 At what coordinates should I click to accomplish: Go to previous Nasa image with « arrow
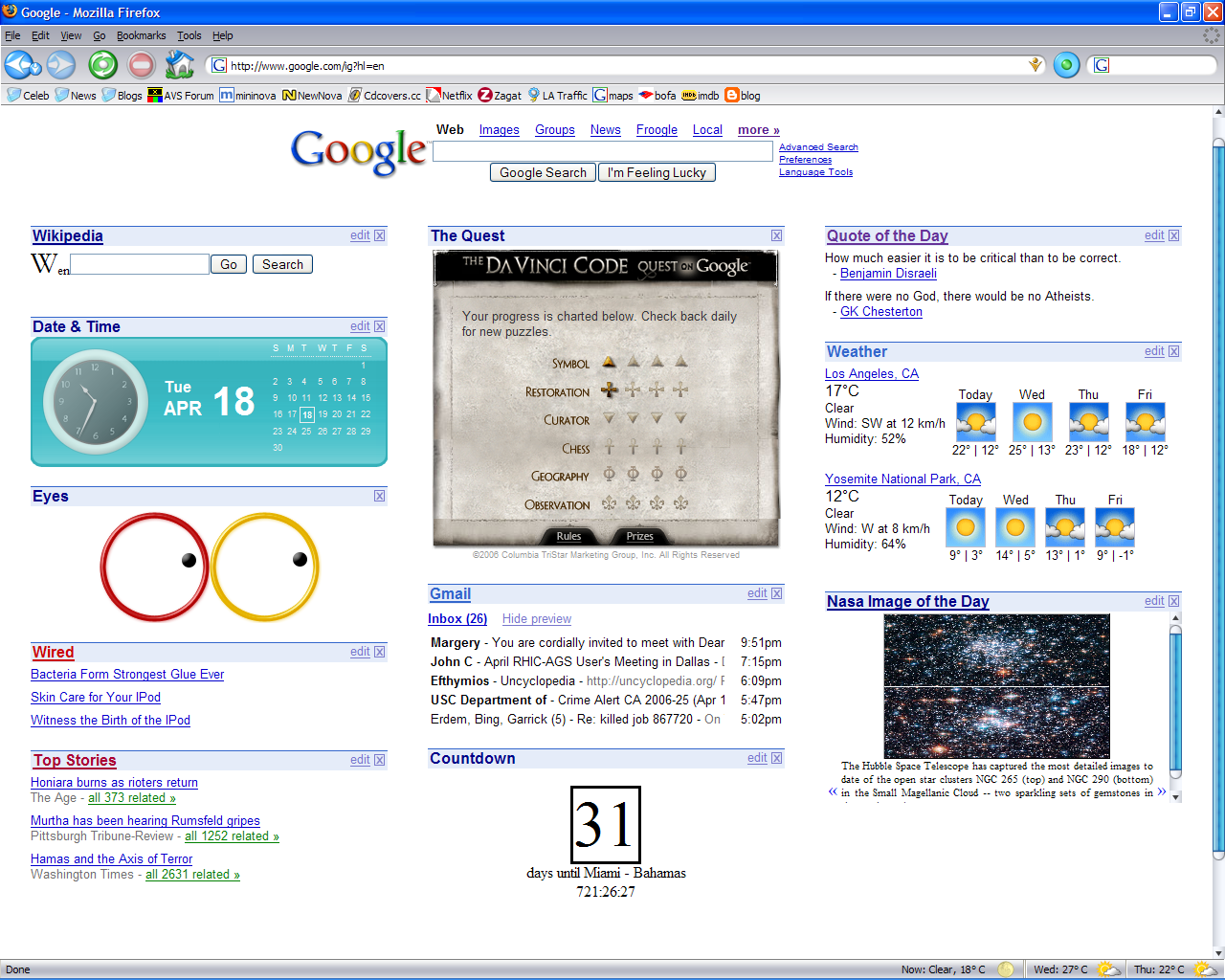[x=833, y=791]
